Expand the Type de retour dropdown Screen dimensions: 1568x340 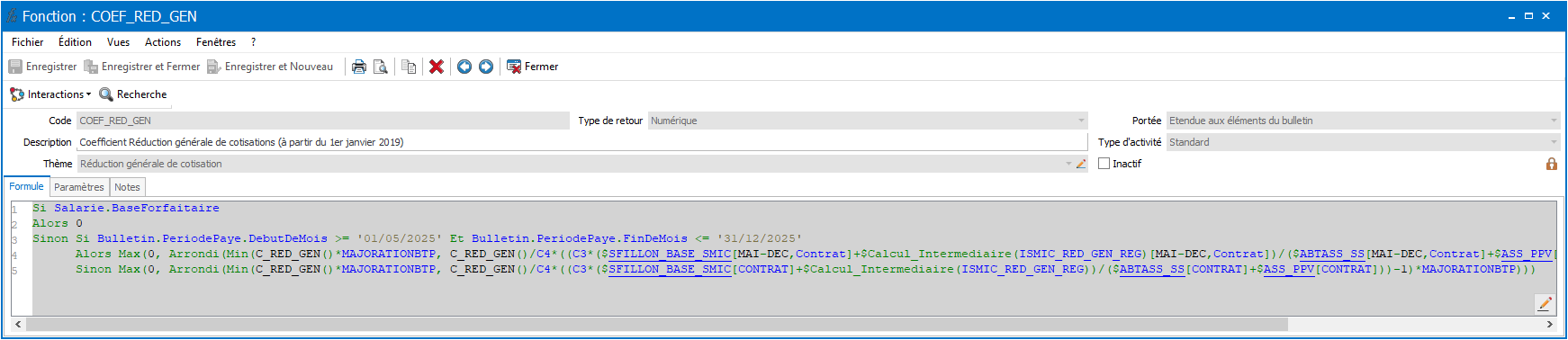coord(1081,121)
